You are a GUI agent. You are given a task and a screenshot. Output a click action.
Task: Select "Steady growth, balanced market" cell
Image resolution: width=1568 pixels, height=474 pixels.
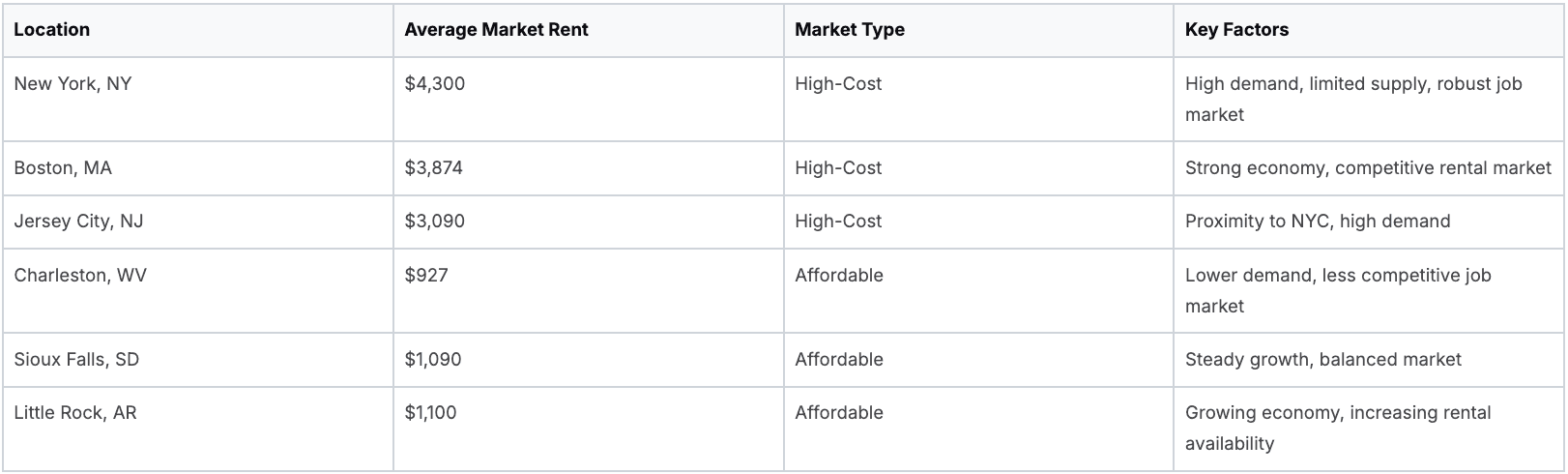[1322, 360]
